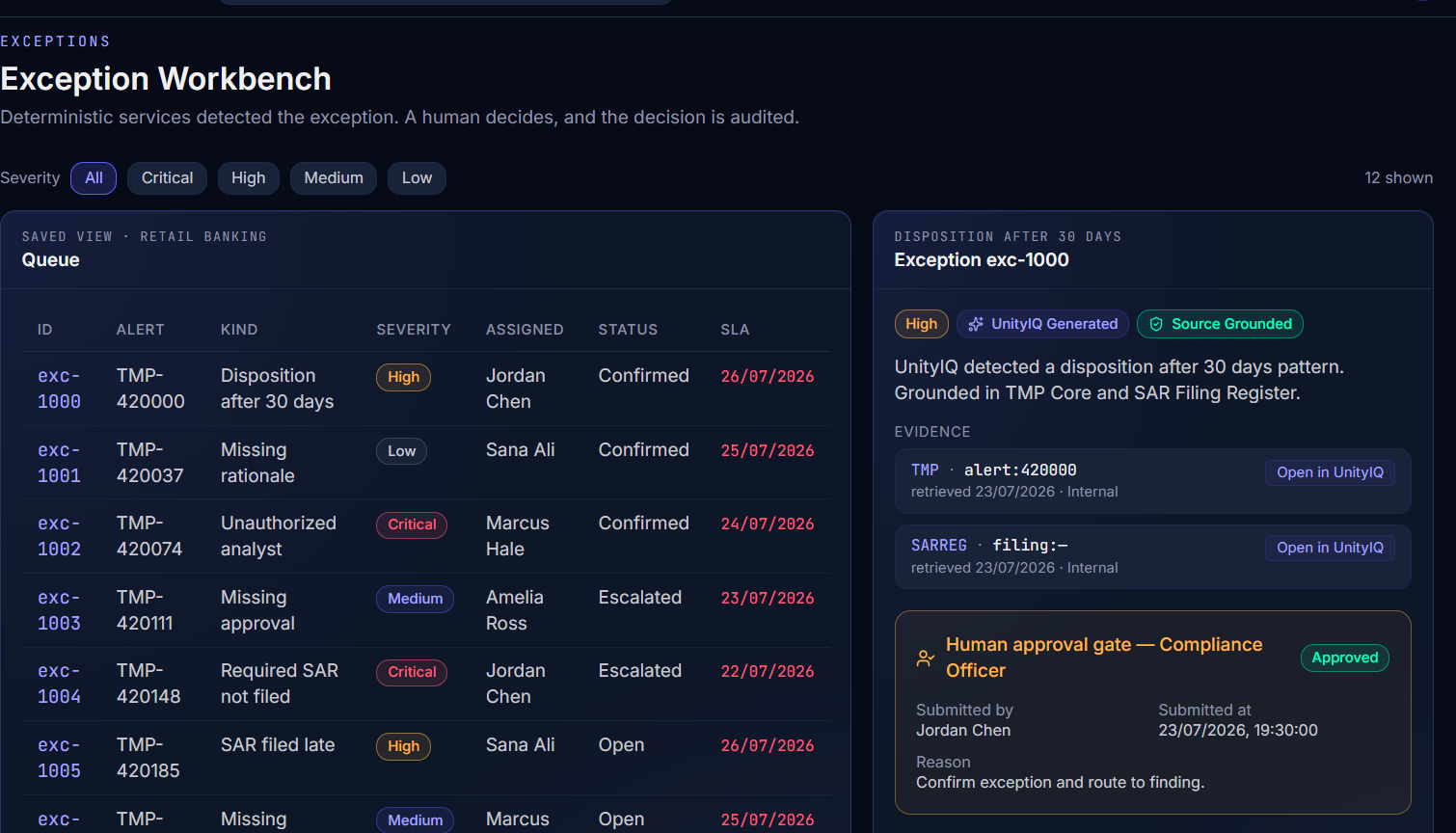Click High badge in SAR filed late row
The width and height of the screenshot is (1456, 833).
point(403,746)
